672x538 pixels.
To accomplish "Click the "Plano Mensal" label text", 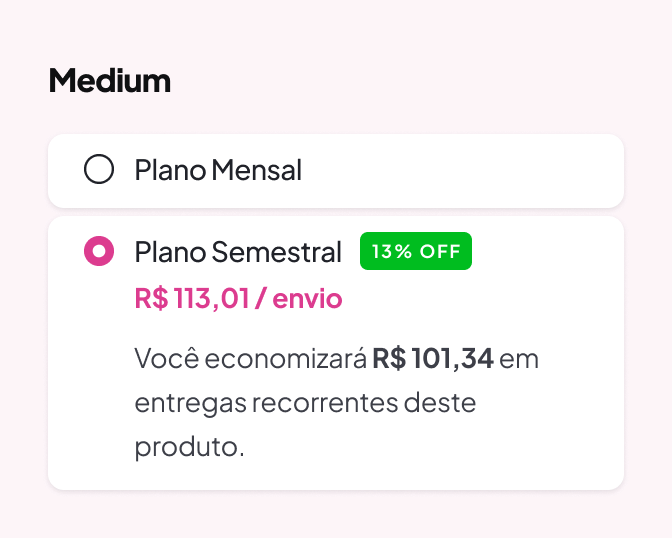I will coord(218,170).
